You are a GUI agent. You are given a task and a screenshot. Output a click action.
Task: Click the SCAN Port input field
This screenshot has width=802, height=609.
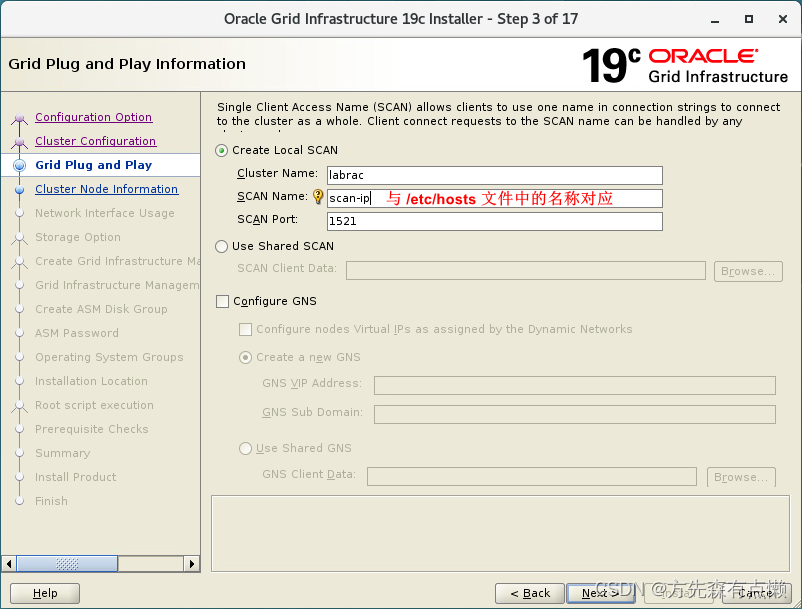(495, 221)
